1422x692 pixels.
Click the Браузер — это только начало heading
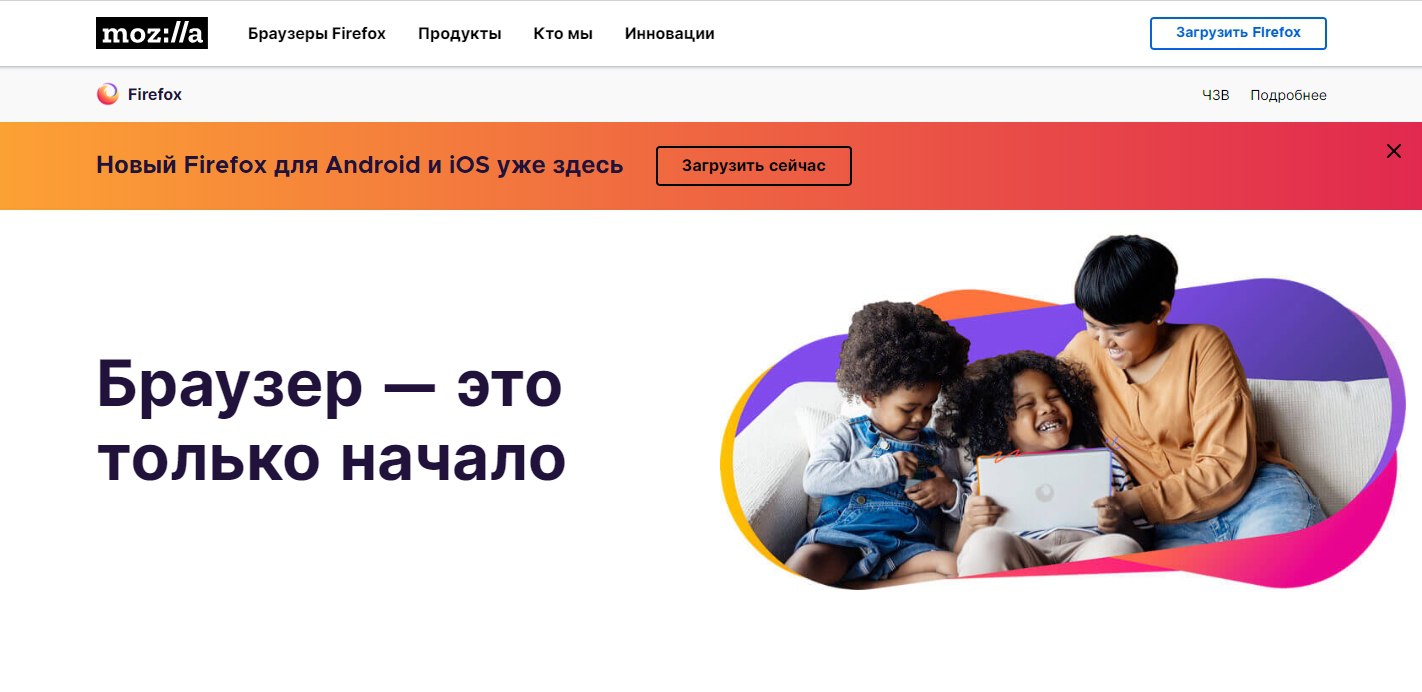(331, 421)
